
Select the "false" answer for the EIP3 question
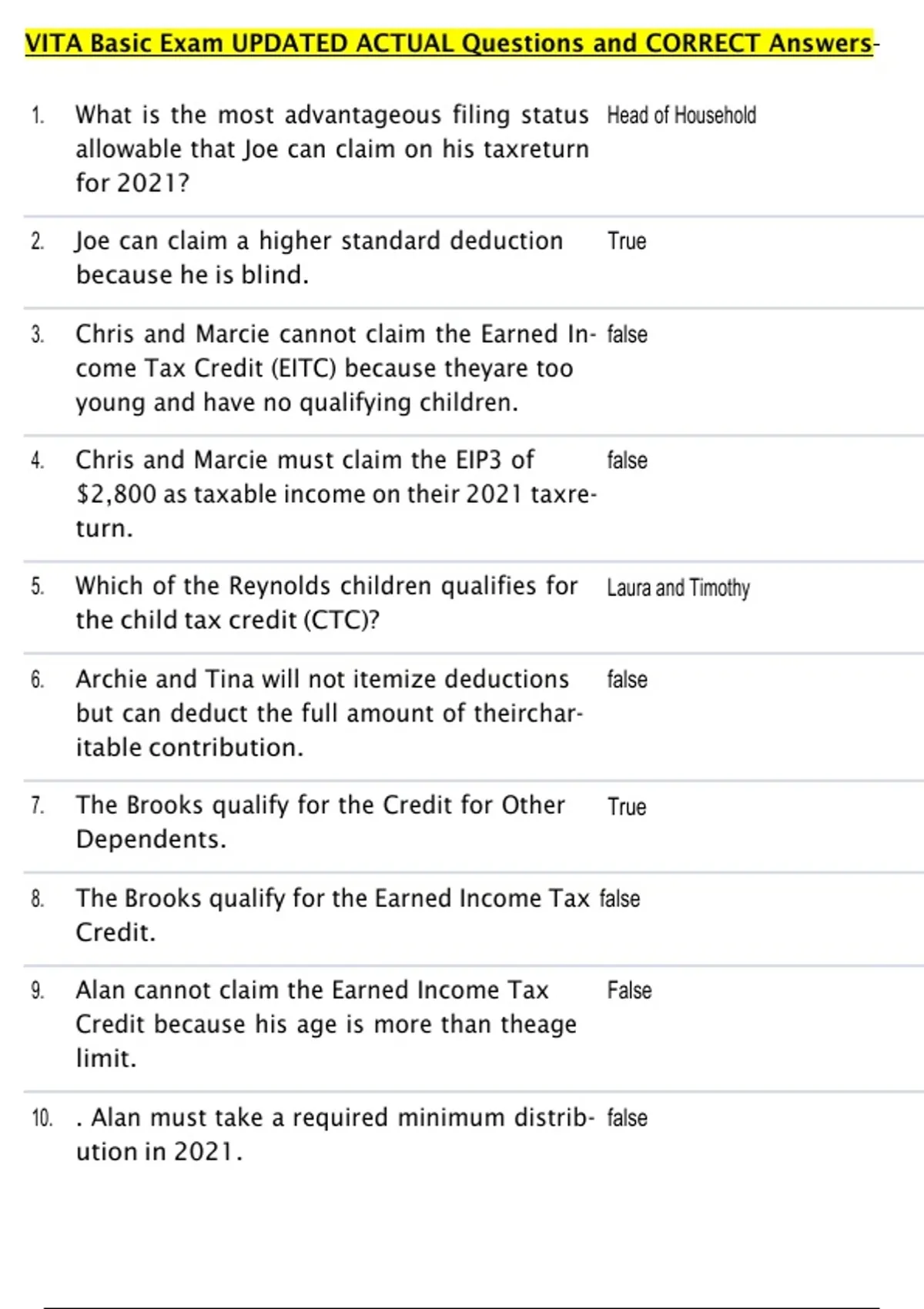pos(627,460)
